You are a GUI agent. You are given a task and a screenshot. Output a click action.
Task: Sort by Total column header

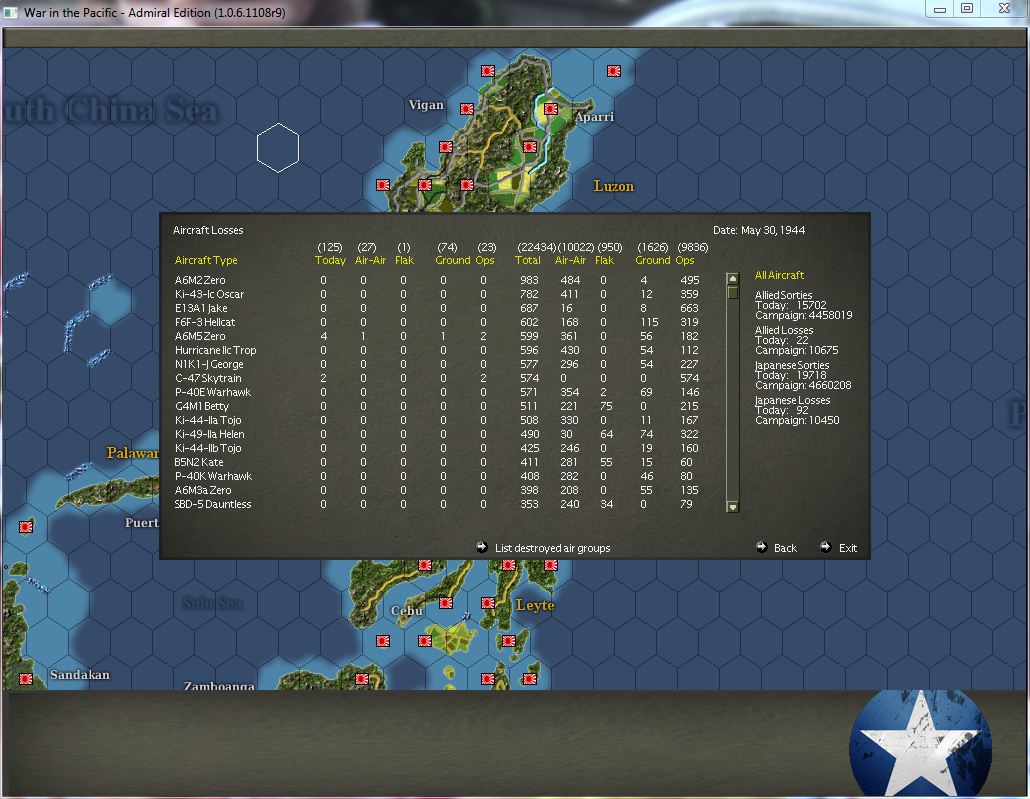pyautogui.click(x=527, y=260)
